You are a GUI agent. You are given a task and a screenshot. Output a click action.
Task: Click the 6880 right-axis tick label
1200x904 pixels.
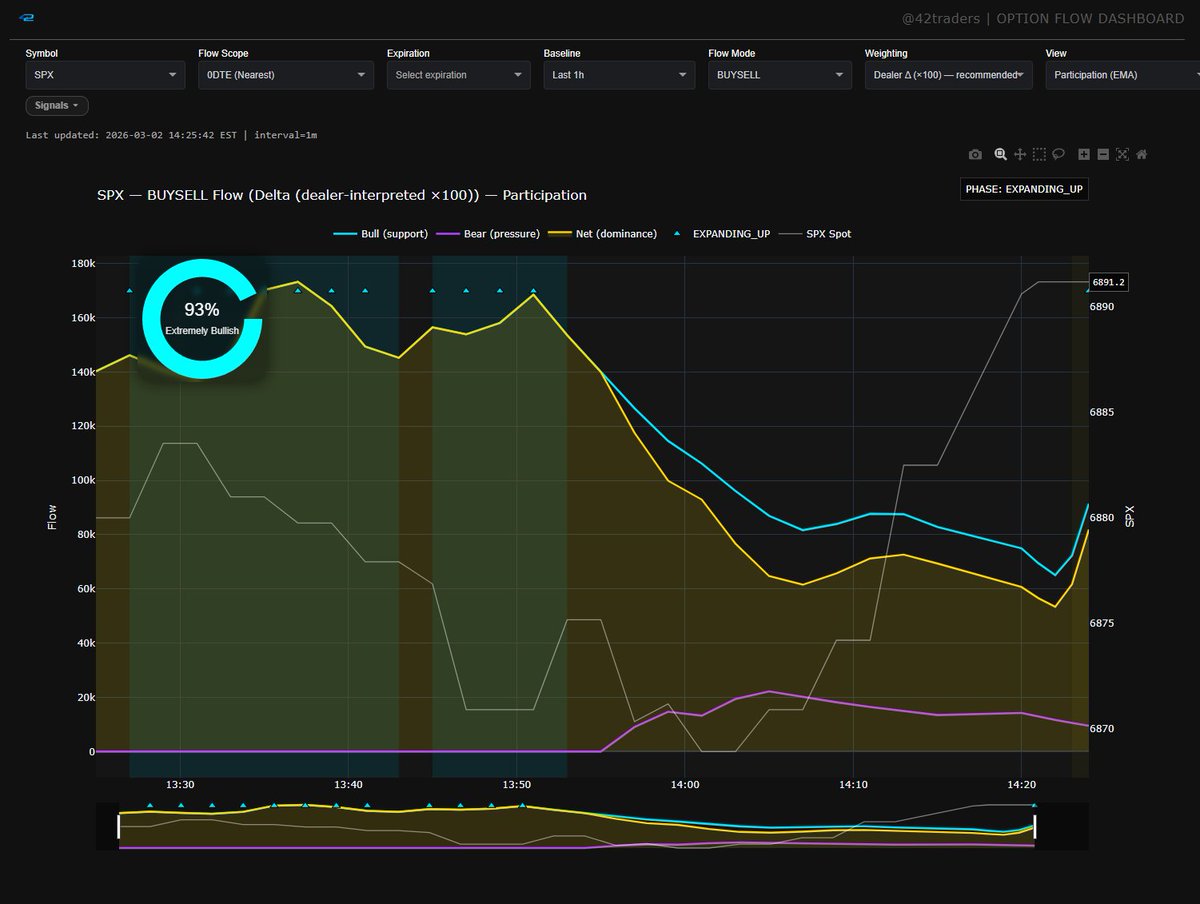[1104, 518]
